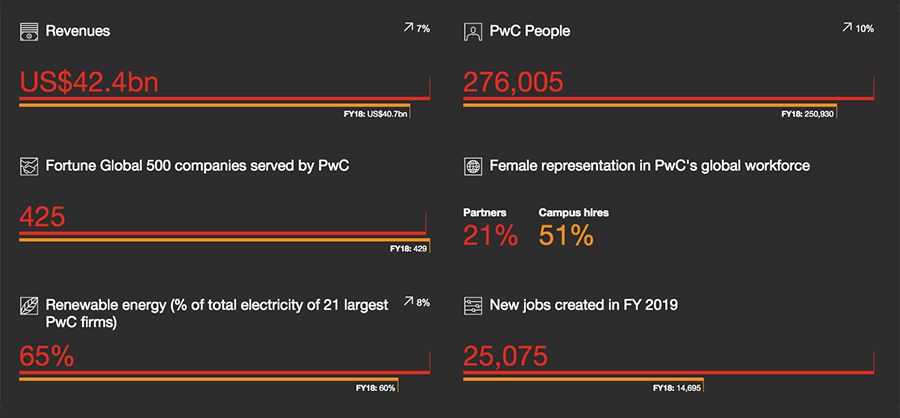Viewport: 900px width, 418px height.
Task: Click the Revenues banknote icon
Action: (x=29, y=32)
